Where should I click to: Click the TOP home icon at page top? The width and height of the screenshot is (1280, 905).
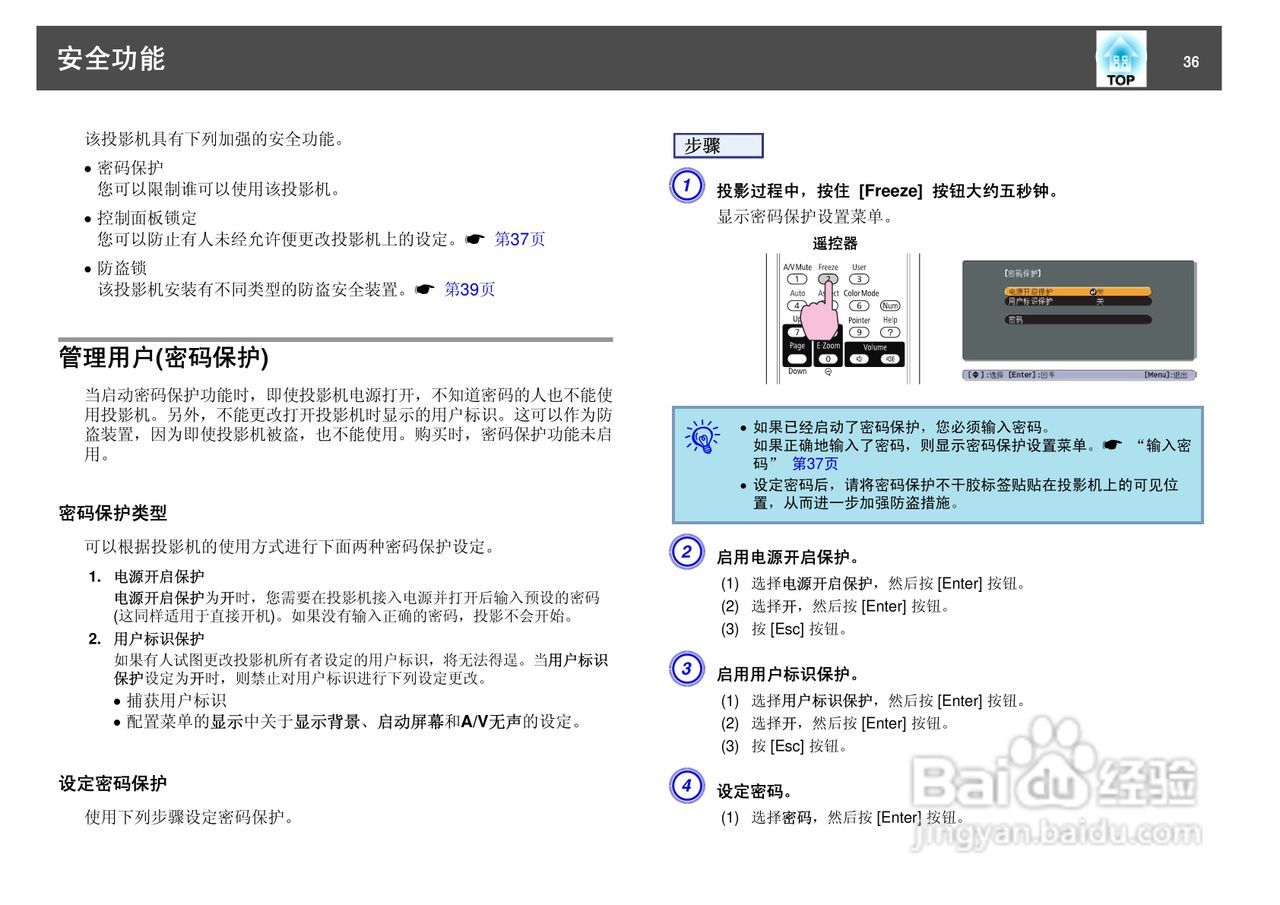pyautogui.click(x=1119, y=57)
